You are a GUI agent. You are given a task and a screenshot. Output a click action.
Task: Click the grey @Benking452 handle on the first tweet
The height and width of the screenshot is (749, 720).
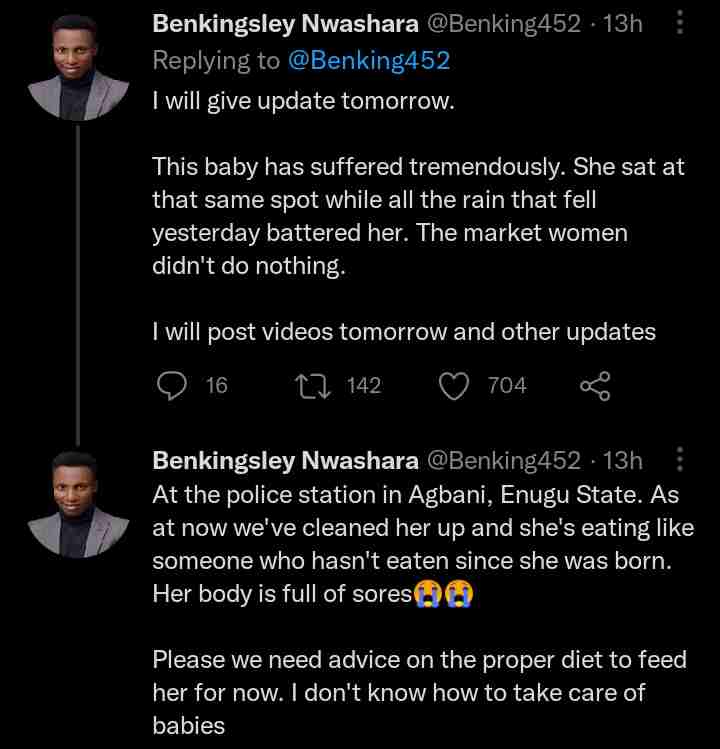point(504,24)
